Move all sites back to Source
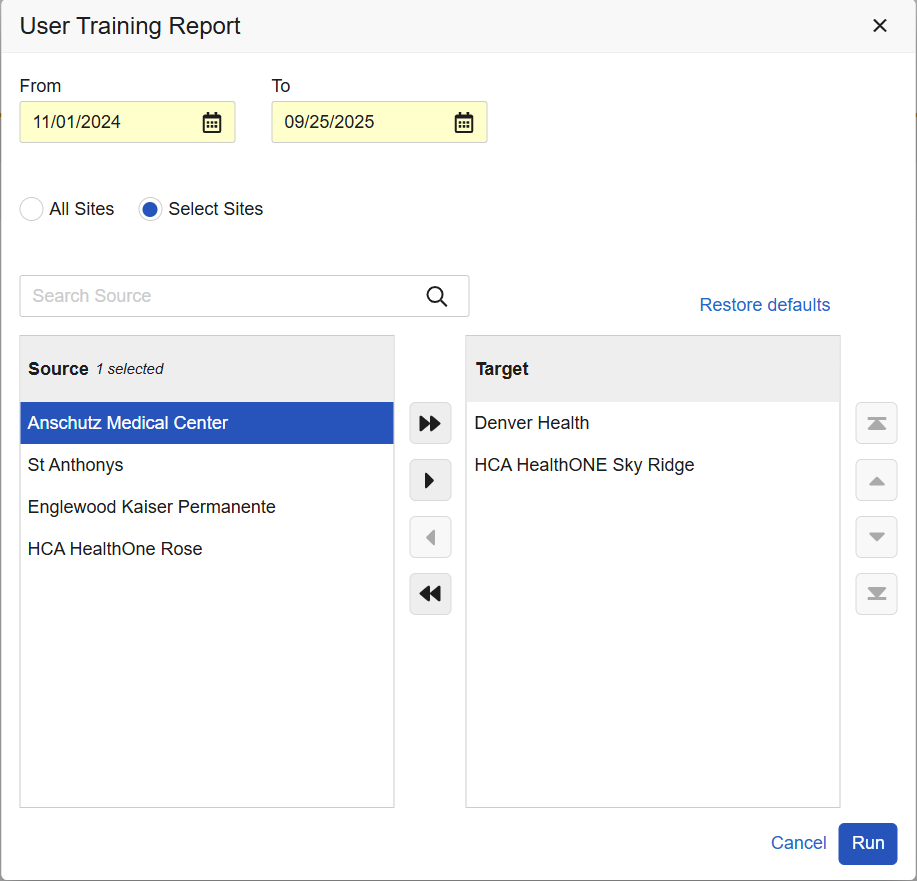This screenshot has width=917, height=881. pyautogui.click(x=430, y=594)
